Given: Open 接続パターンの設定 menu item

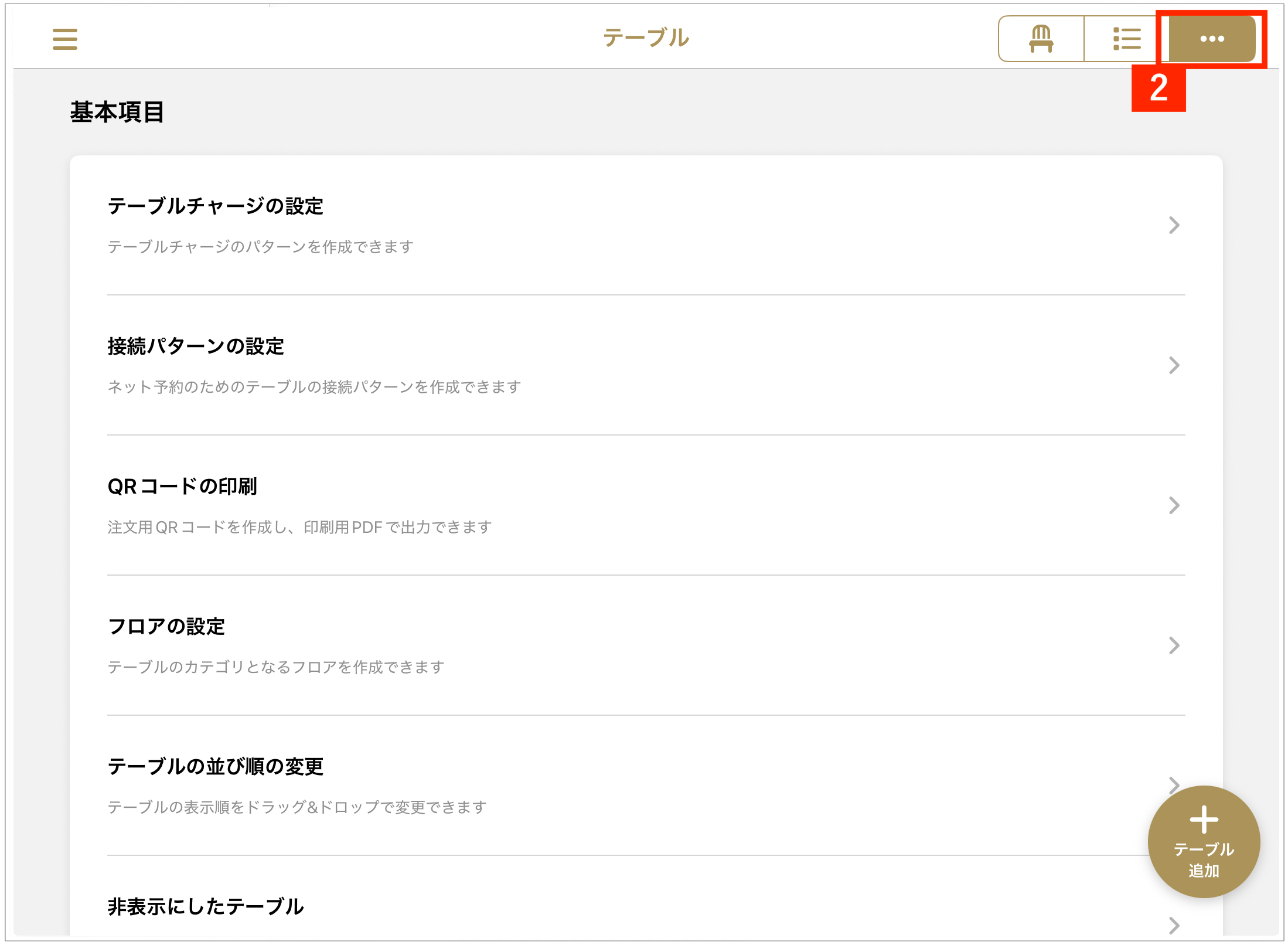Looking at the screenshot, I should 196,346.
